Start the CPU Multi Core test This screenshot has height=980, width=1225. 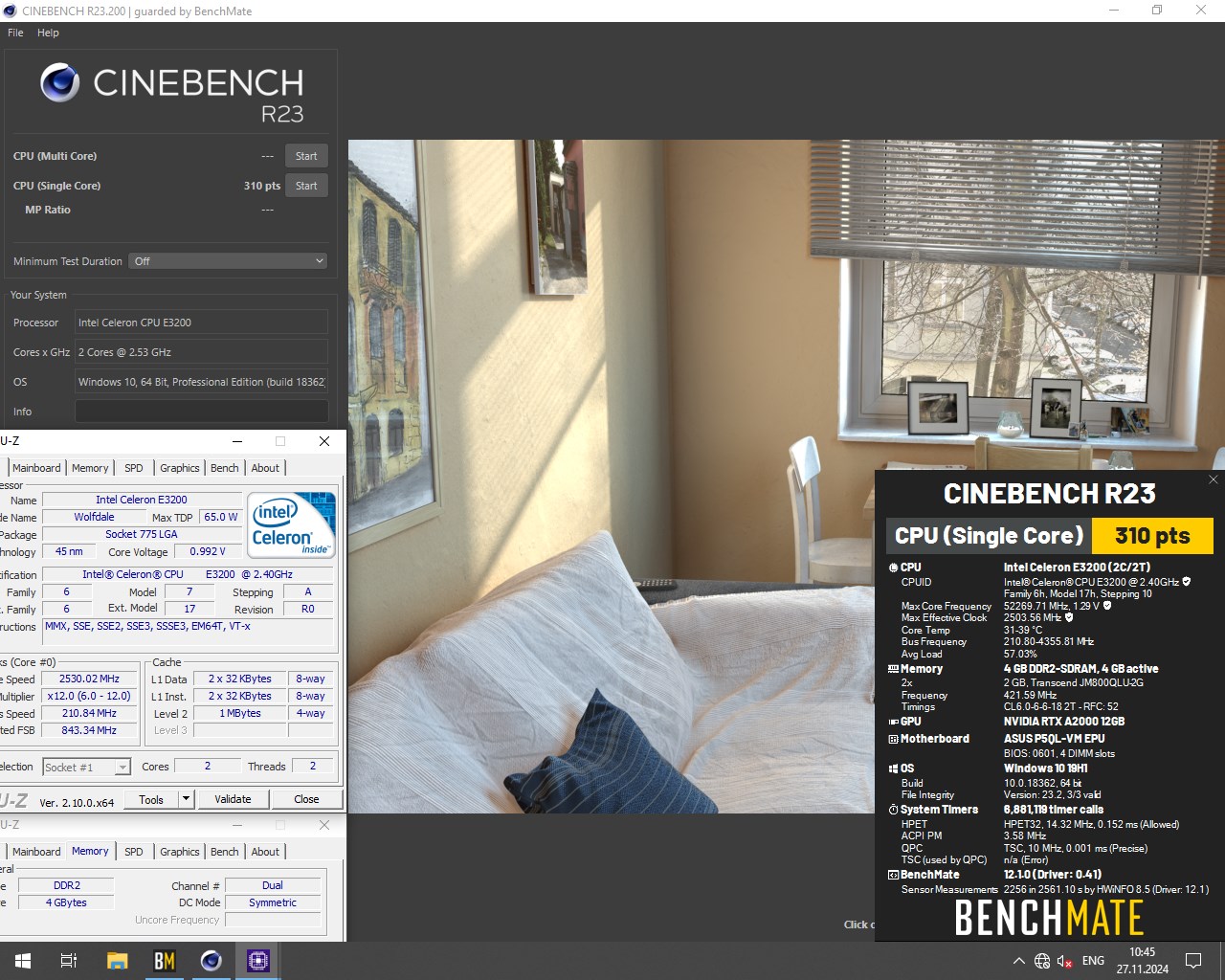click(306, 156)
